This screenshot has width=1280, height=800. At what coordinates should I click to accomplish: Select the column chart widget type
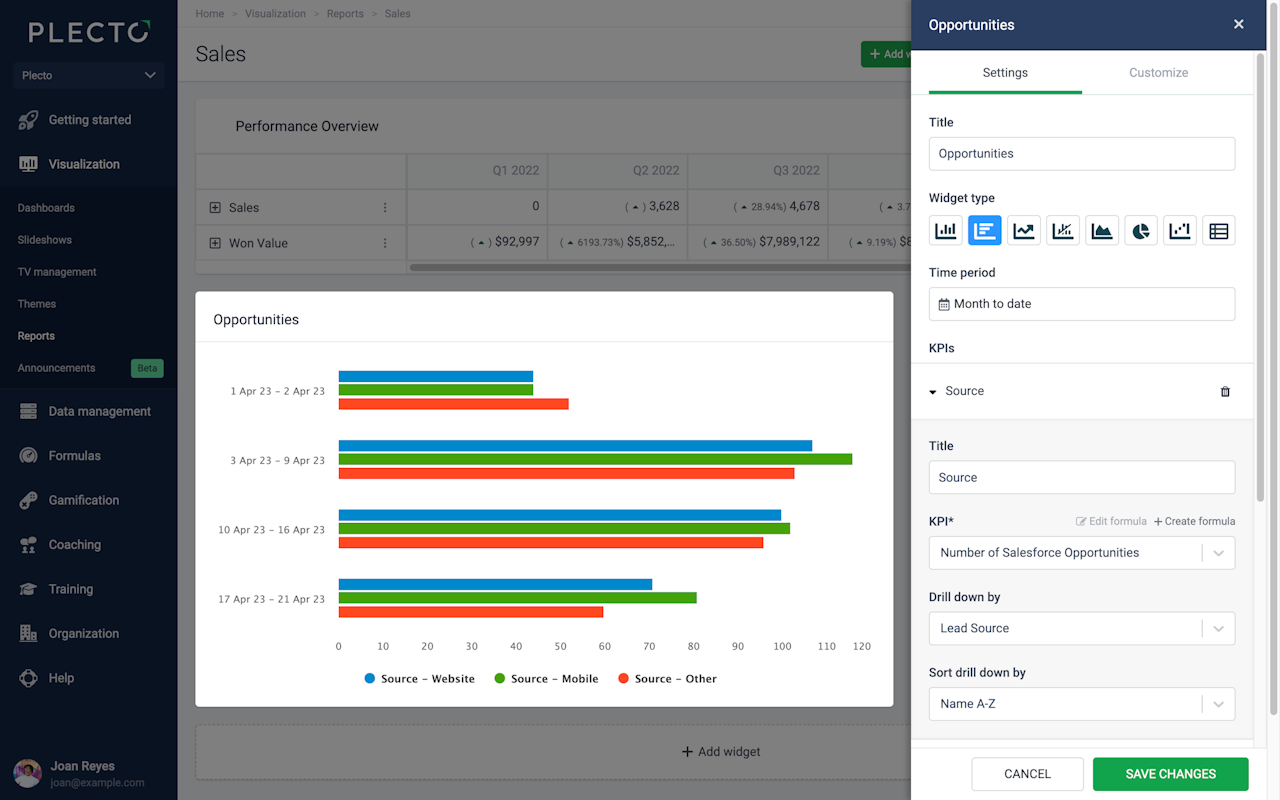coord(945,231)
